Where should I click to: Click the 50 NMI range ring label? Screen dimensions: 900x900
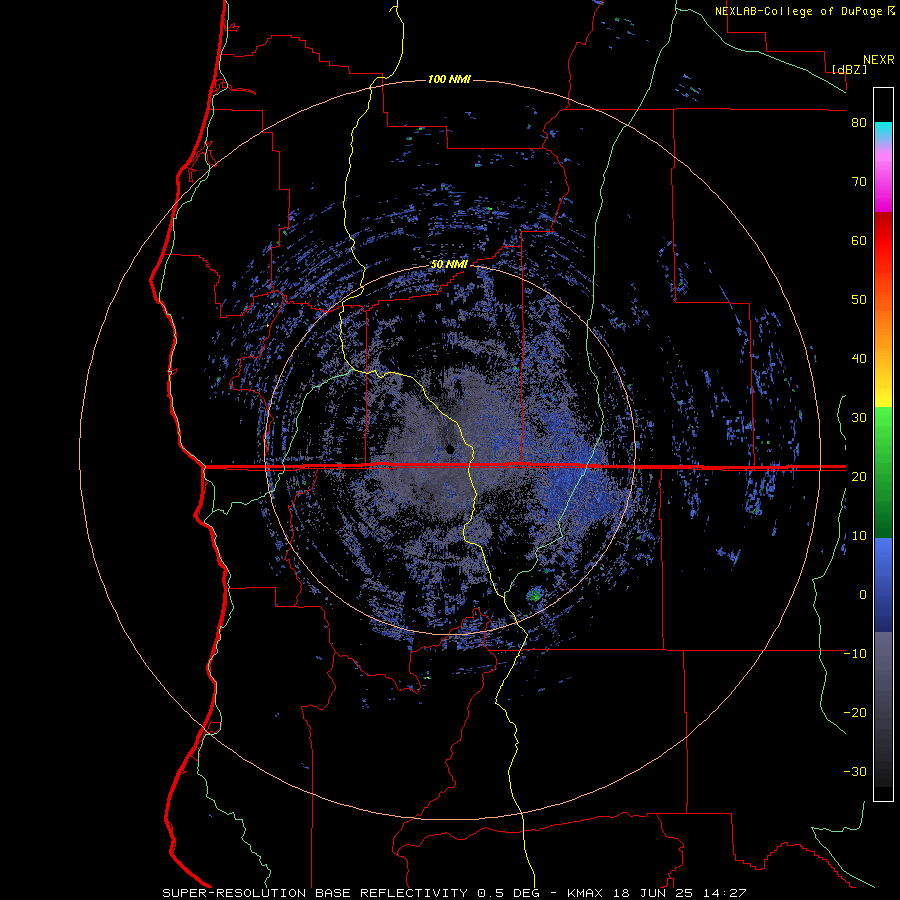449,265
